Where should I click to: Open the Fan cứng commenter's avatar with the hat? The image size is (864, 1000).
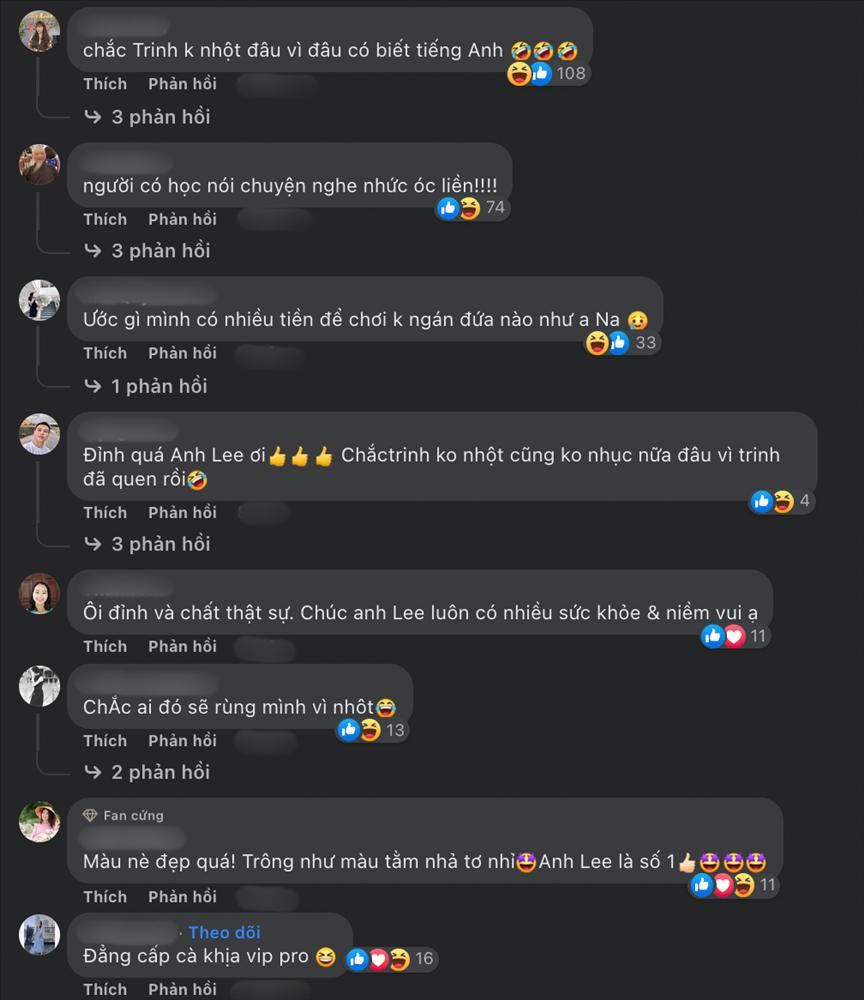click(x=40, y=821)
